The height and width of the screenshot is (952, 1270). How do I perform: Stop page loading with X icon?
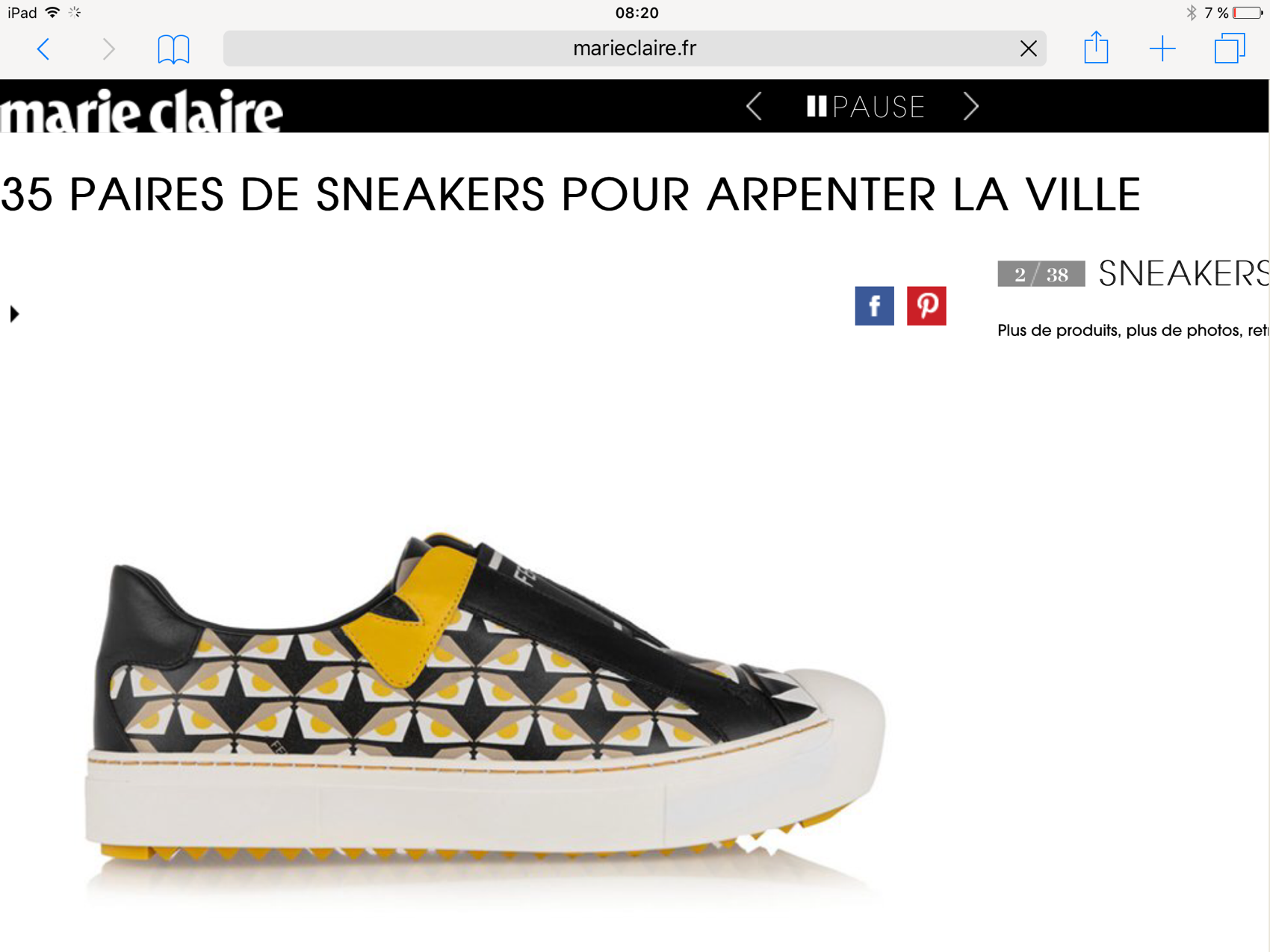pyautogui.click(x=1028, y=49)
